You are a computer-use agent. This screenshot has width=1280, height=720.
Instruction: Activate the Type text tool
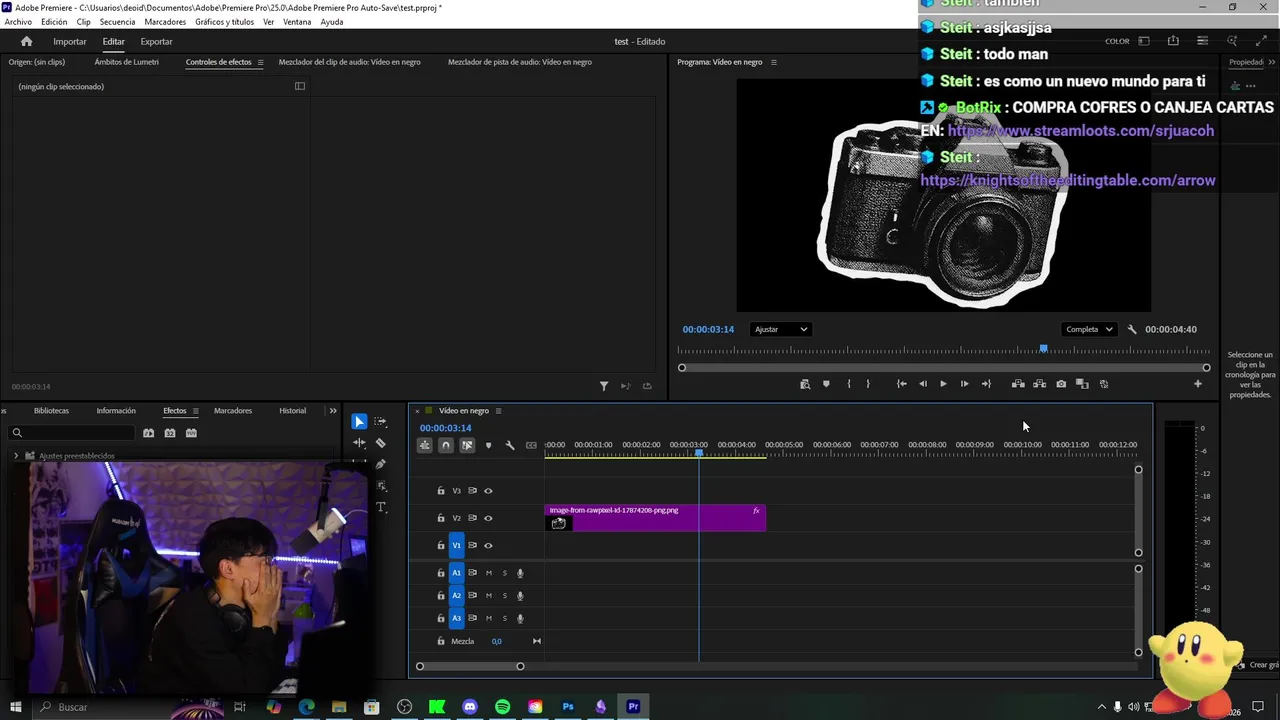[x=380, y=507]
